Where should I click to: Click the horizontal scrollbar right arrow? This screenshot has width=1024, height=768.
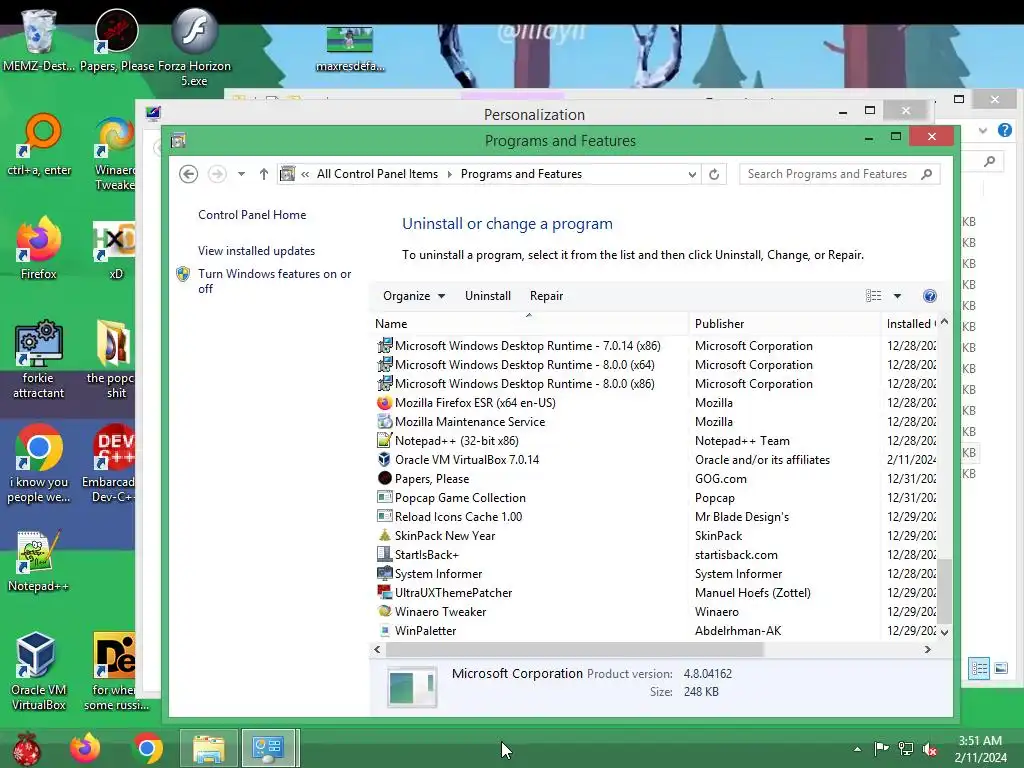(927, 650)
